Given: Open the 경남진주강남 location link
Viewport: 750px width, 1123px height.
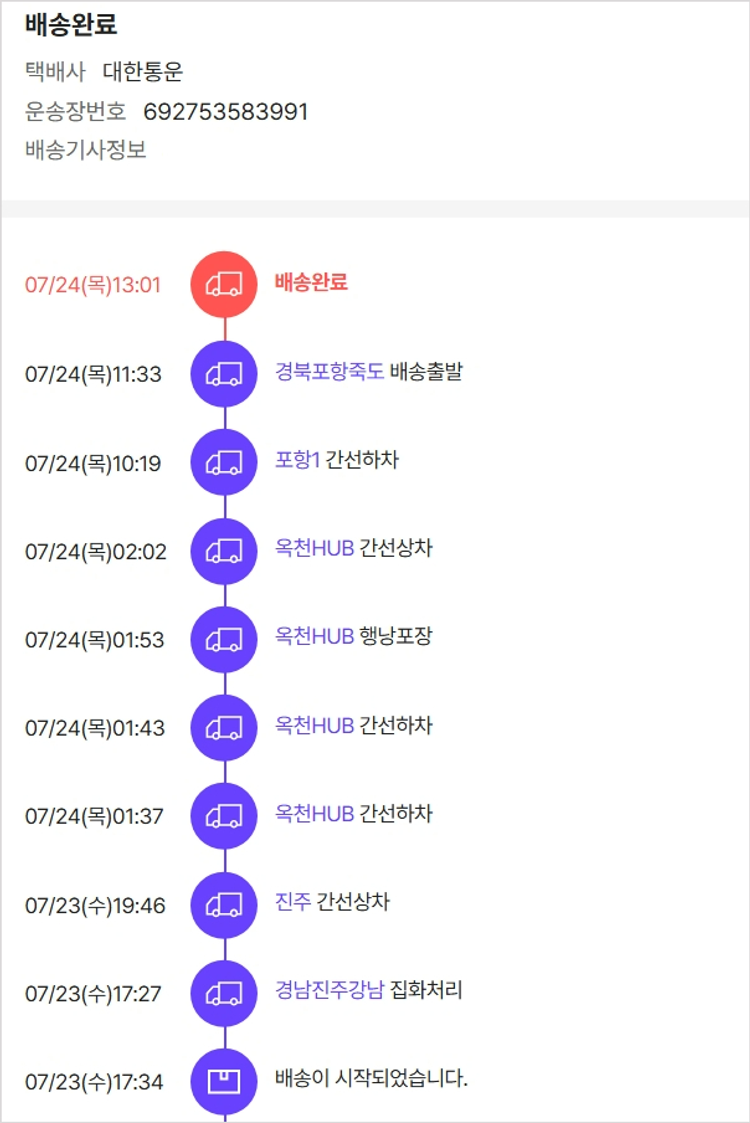Looking at the screenshot, I should (329, 991).
